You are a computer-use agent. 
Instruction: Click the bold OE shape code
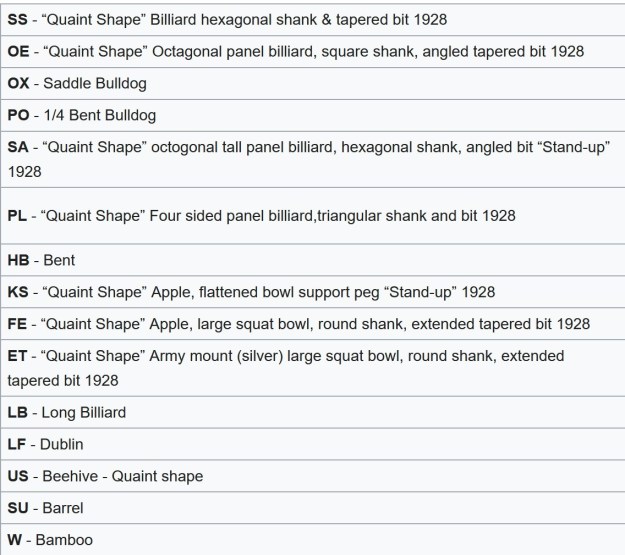[x=19, y=51]
